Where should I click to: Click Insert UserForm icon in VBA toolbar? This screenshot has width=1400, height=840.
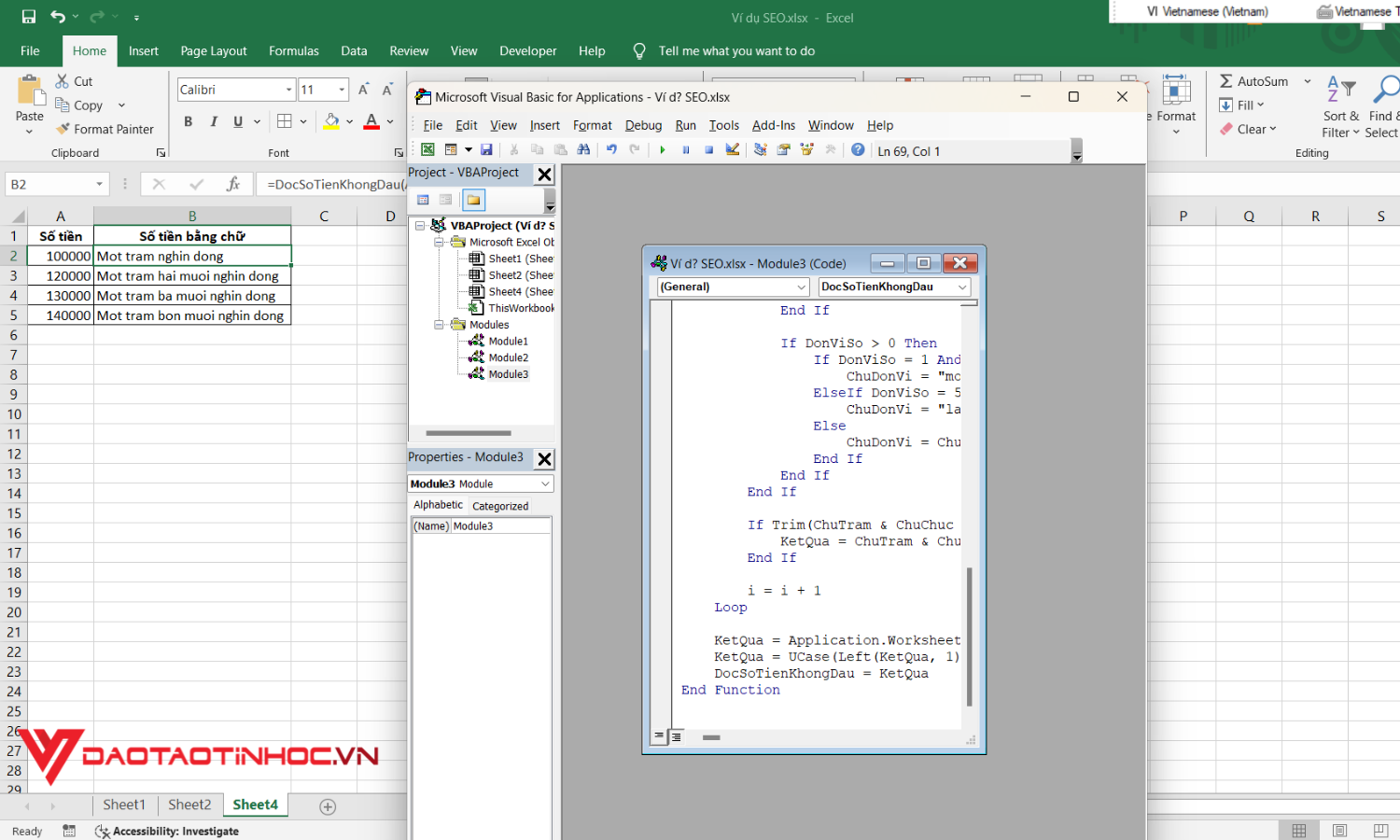click(451, 149)
